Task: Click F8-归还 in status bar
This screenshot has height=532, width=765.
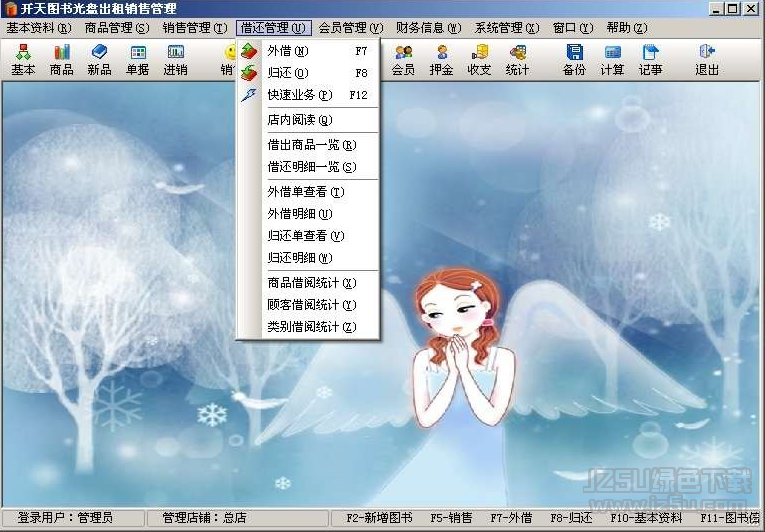Action: point(571,517)
